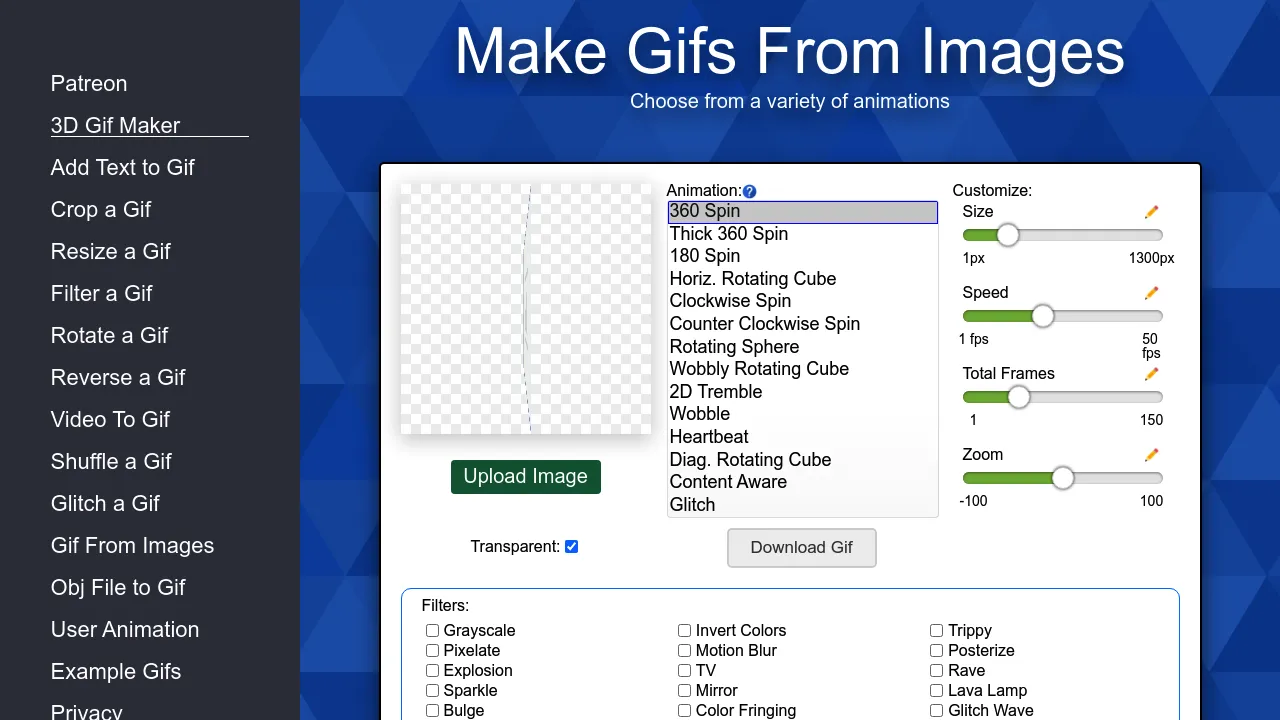Select the Content Aware animation
The height and width of the screenshot is (720, 1280).
728,482
